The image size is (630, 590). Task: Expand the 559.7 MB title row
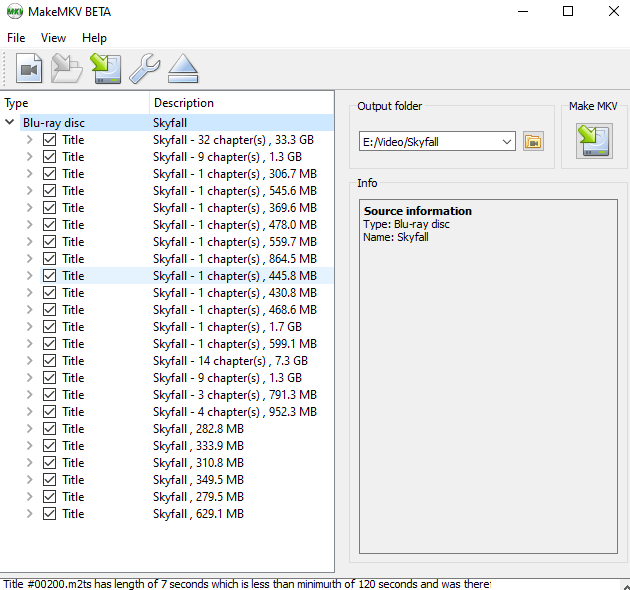tap(29, 242)
